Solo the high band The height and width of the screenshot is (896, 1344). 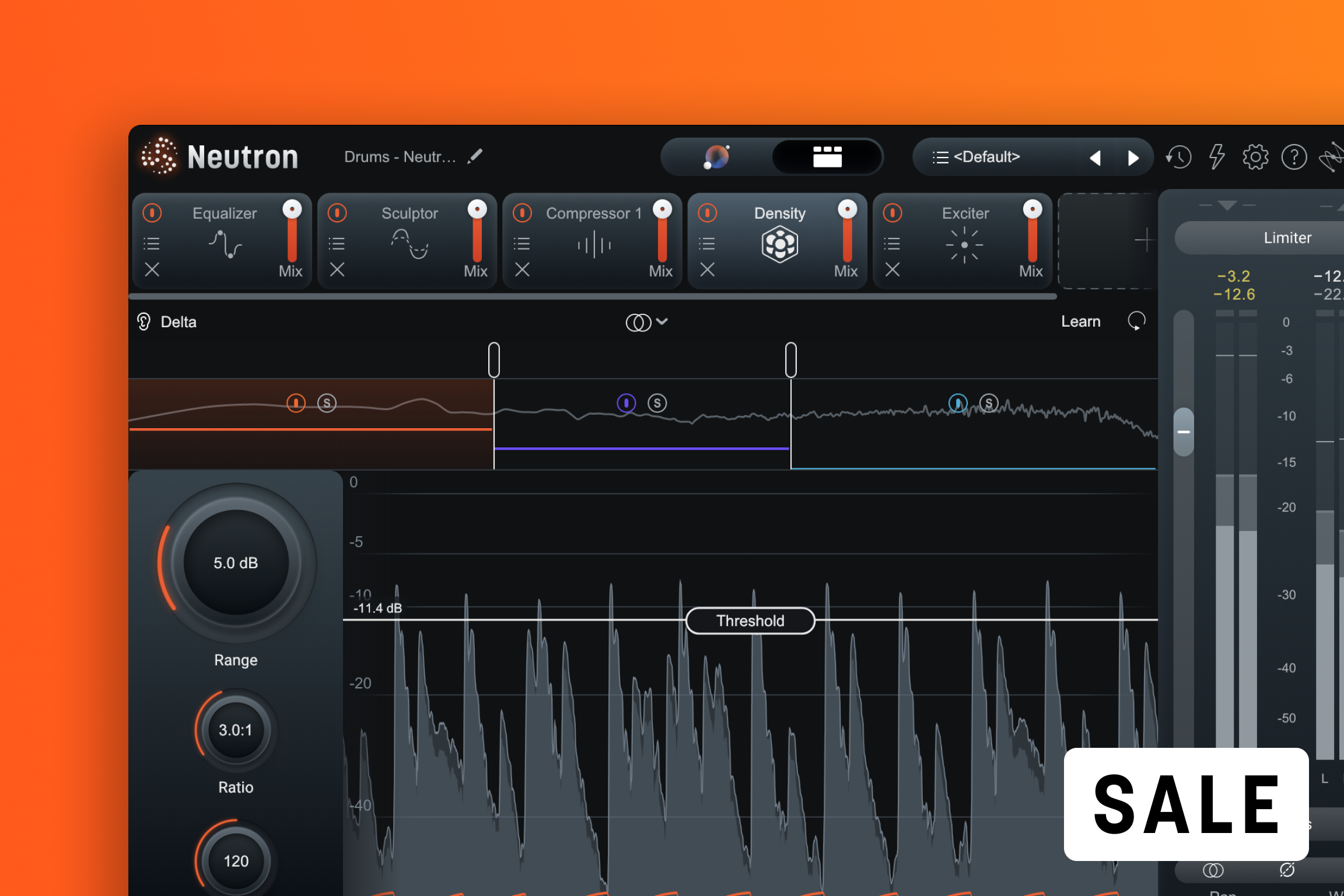click(x=989, y=402)
